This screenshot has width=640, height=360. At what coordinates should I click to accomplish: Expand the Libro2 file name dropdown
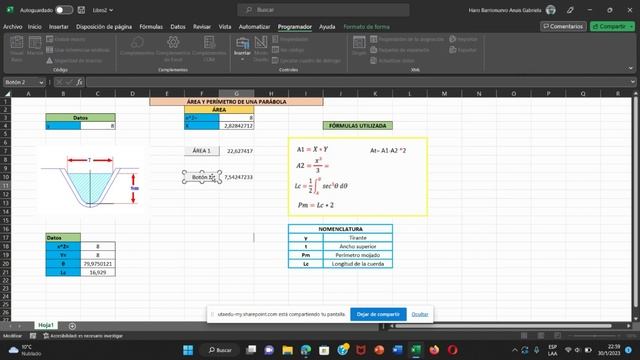coord(111,10)
